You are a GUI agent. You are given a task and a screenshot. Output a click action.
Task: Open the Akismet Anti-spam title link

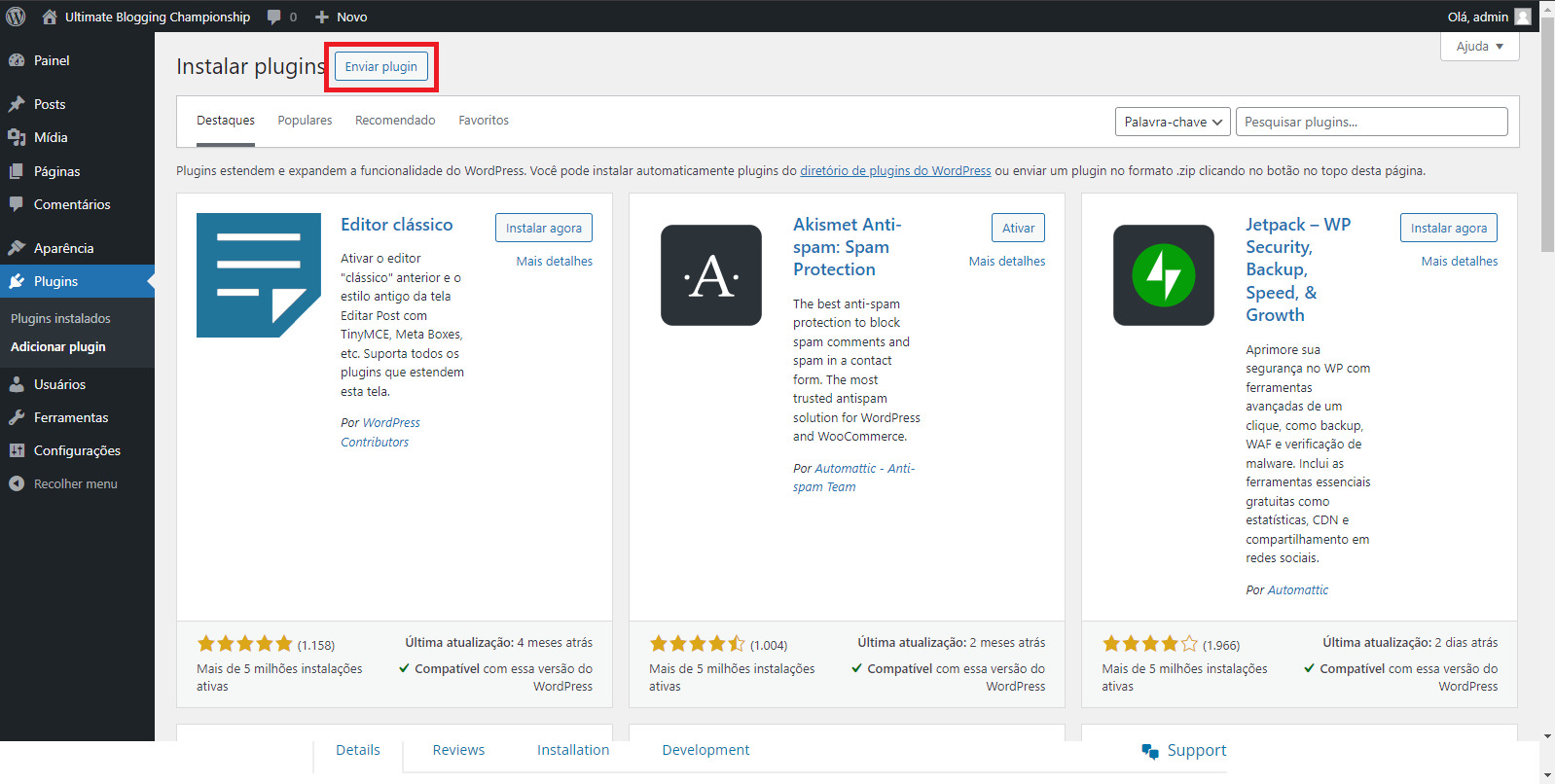pos(848,247)
